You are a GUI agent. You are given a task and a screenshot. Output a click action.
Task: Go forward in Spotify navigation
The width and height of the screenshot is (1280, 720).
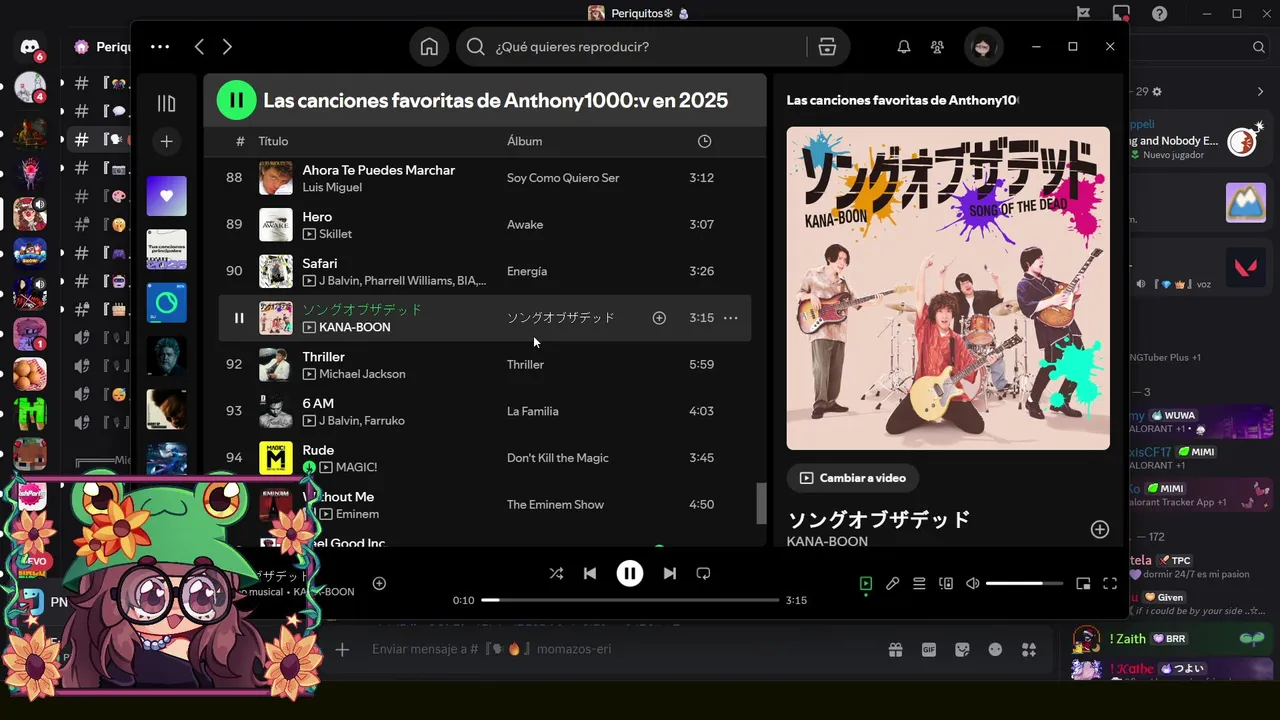tap(227, 46)
